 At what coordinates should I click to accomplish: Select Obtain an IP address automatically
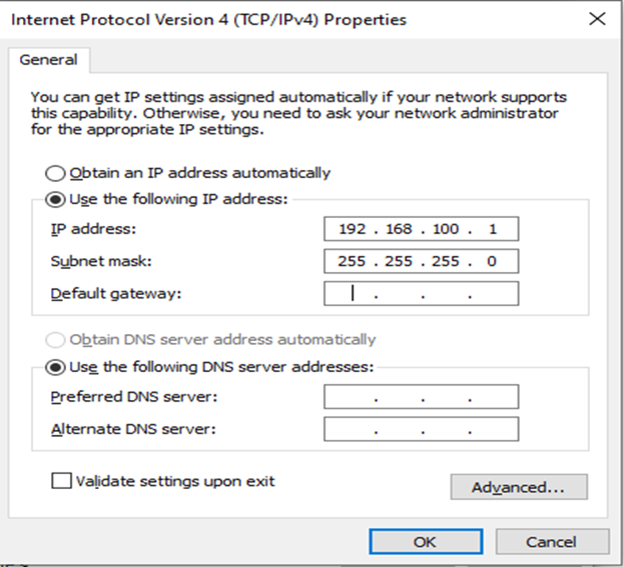click(x=56, y=173)
